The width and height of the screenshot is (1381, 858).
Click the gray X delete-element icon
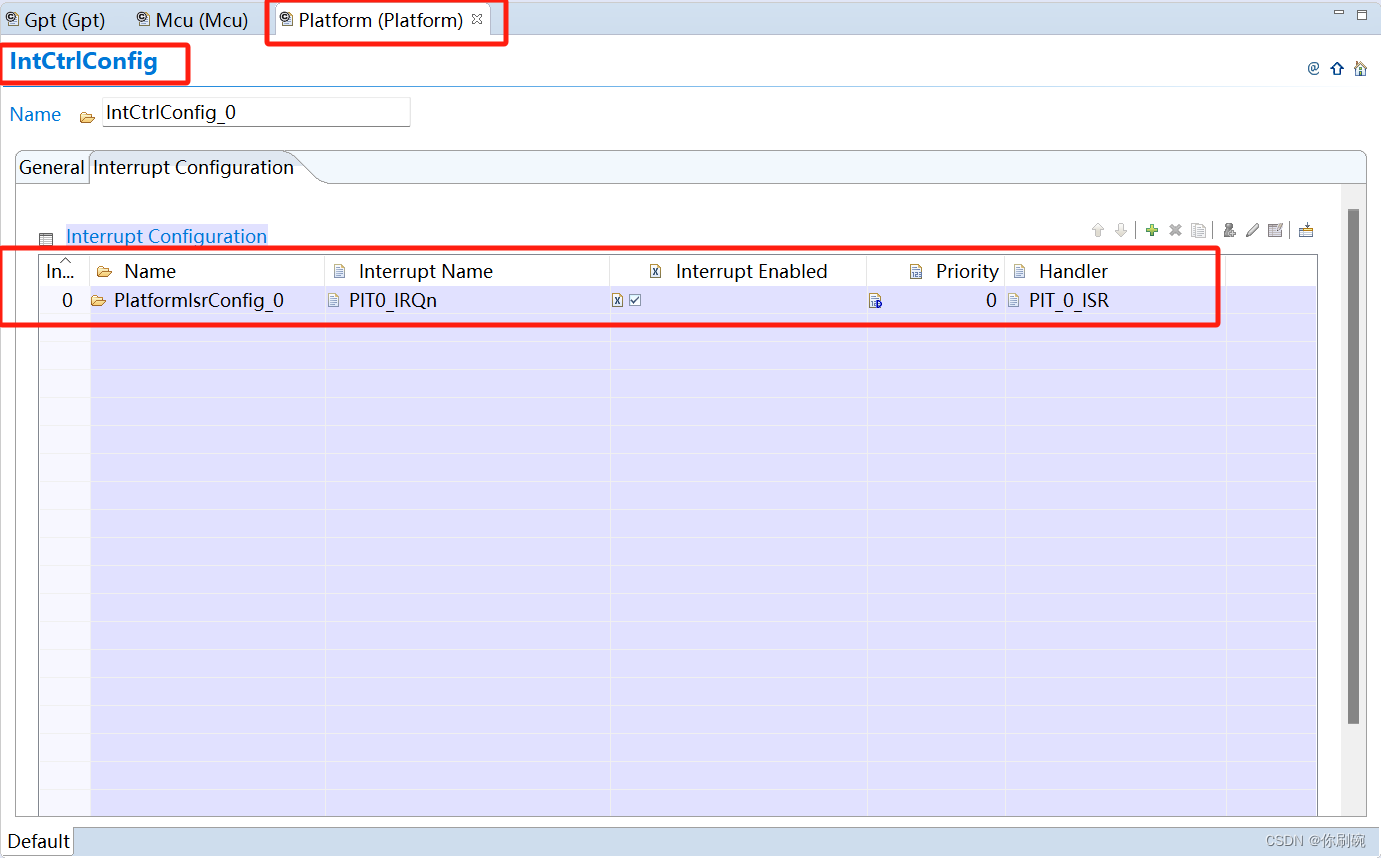tap(1175, 230)
